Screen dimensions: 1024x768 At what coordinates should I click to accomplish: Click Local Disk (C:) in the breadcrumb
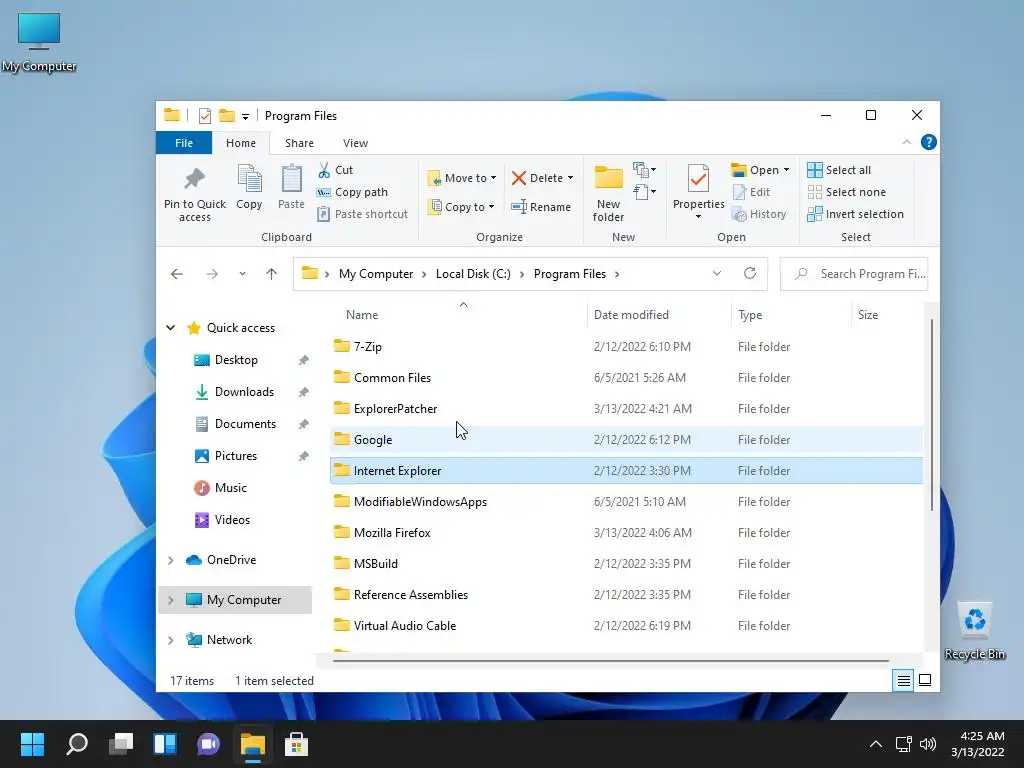point(473,274)
